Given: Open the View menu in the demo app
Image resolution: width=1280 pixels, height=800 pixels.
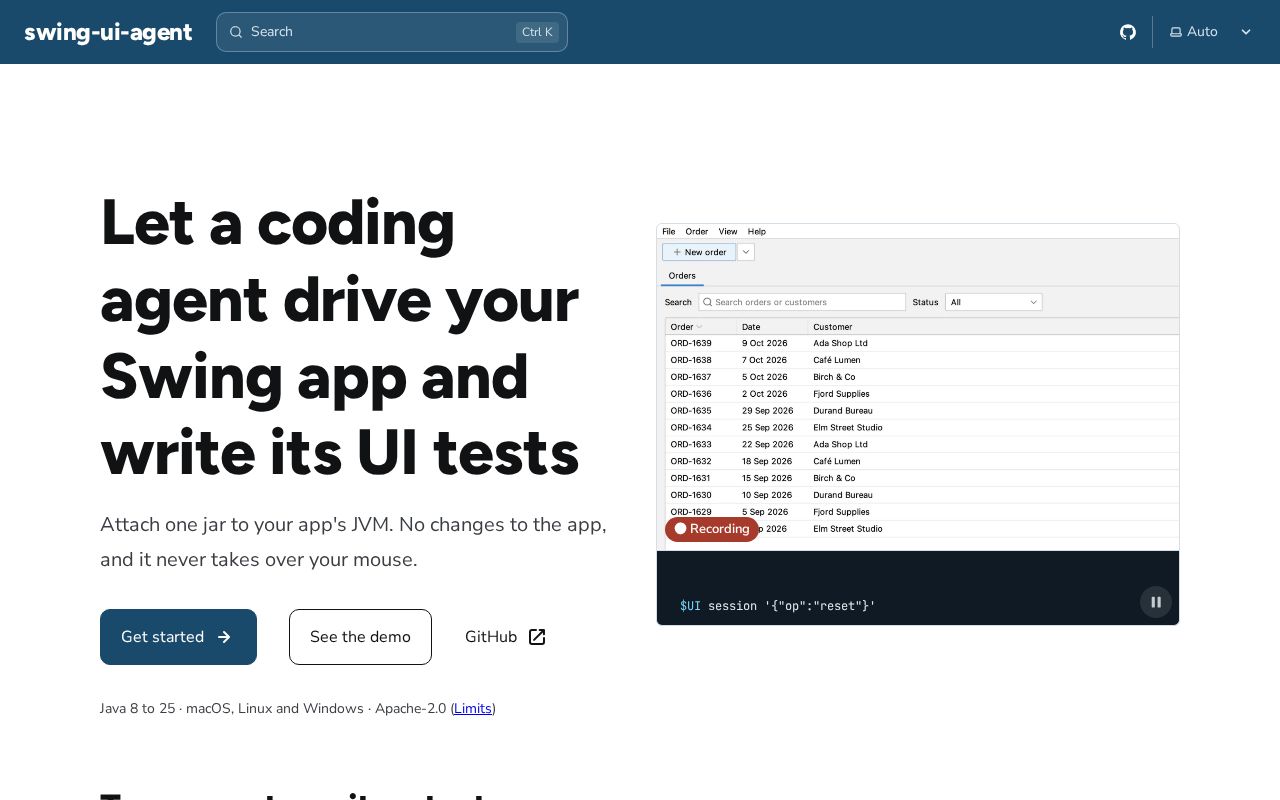Looking at the screenshot, I should pos(728,231).
